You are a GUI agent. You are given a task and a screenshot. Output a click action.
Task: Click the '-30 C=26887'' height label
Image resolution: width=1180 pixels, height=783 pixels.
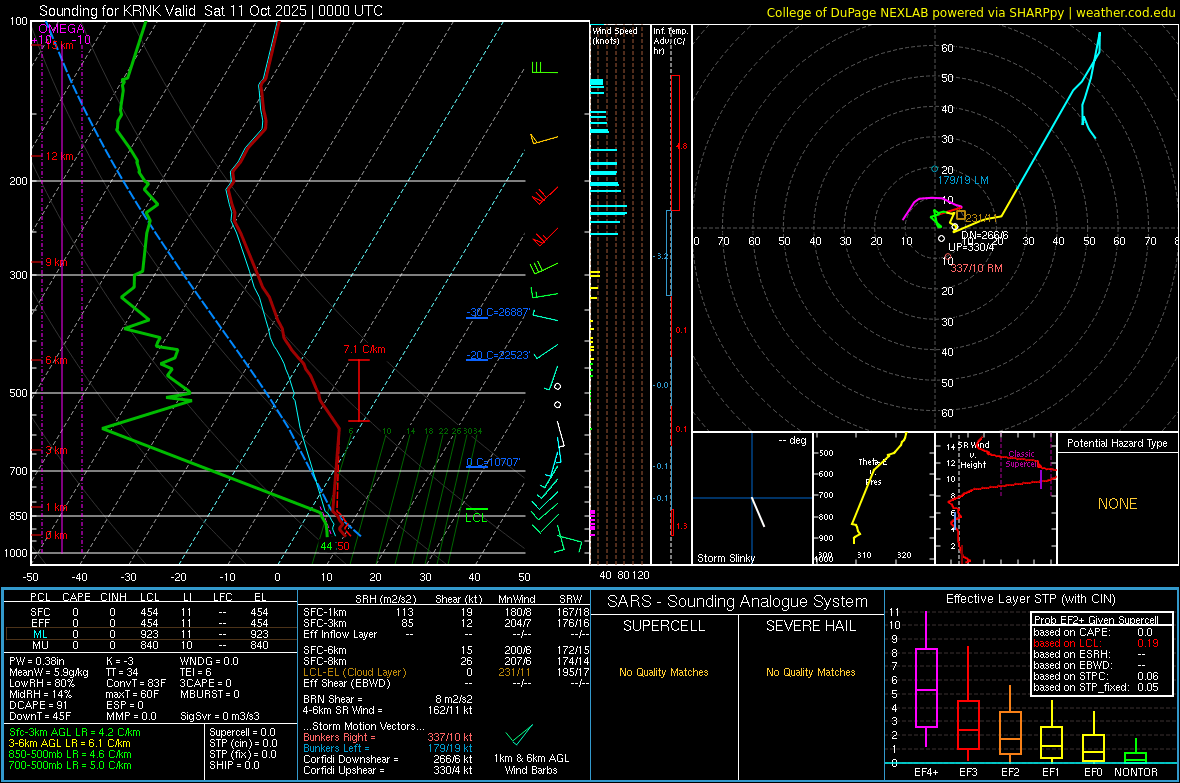pos(497,312)
